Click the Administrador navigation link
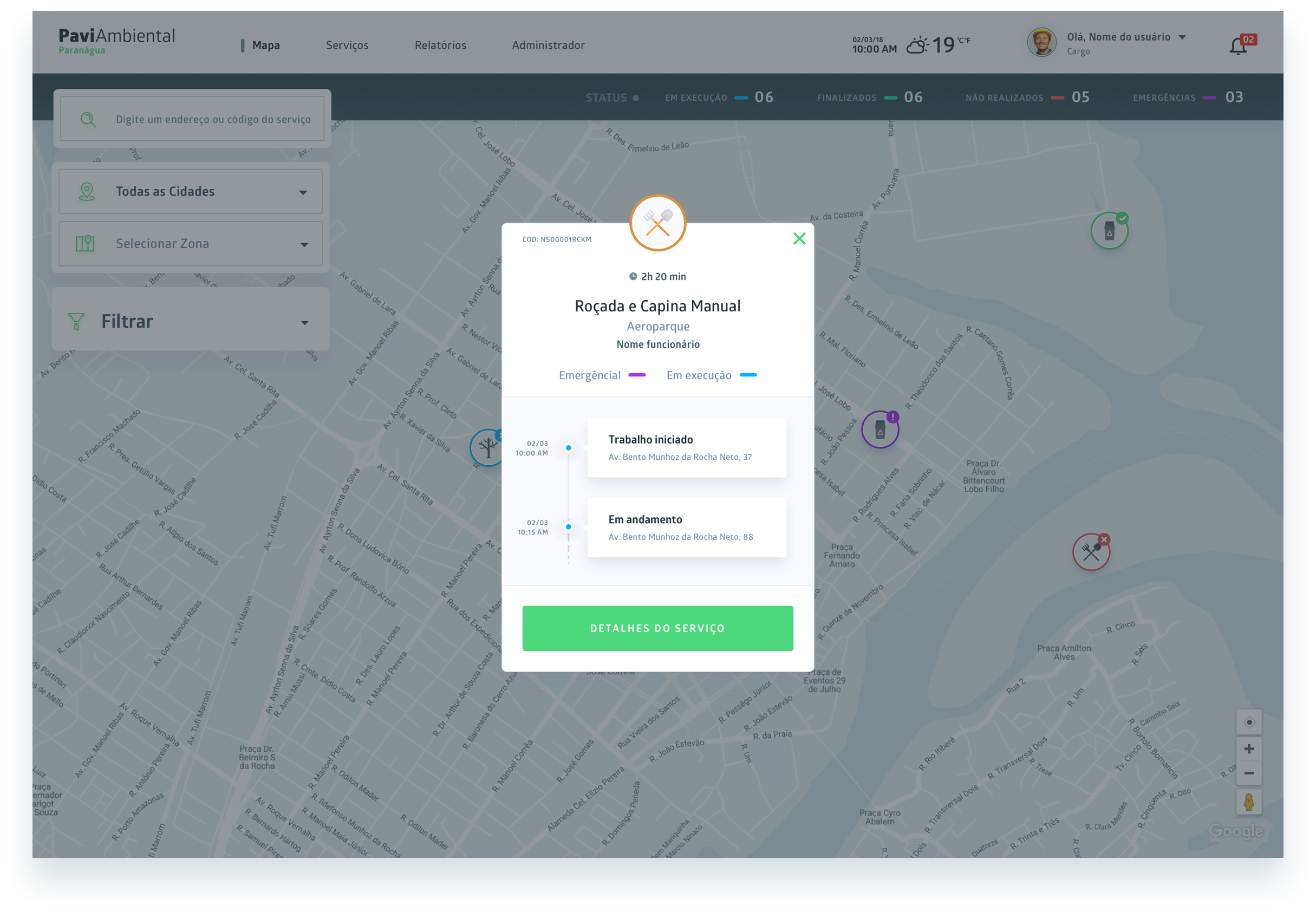The width and height of the screenshot is (1316, 912). 548,45
